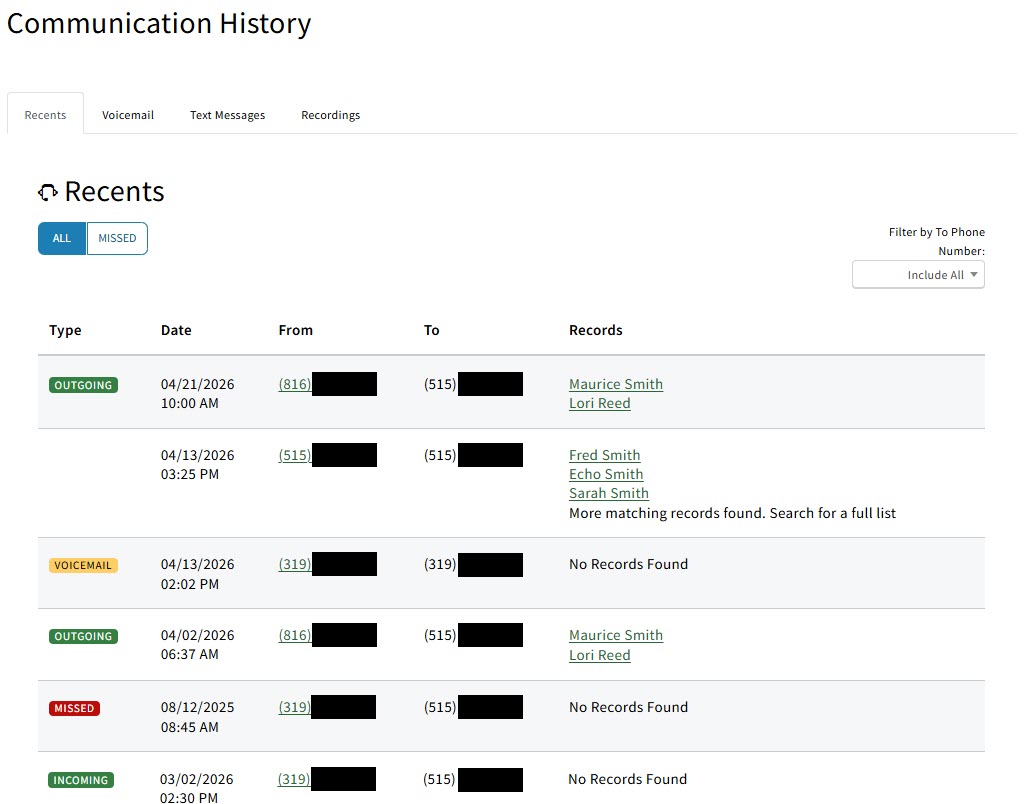The height and width of the screenshot is (804, 1024).
Task: Click the Records column header
Action: 596,330
